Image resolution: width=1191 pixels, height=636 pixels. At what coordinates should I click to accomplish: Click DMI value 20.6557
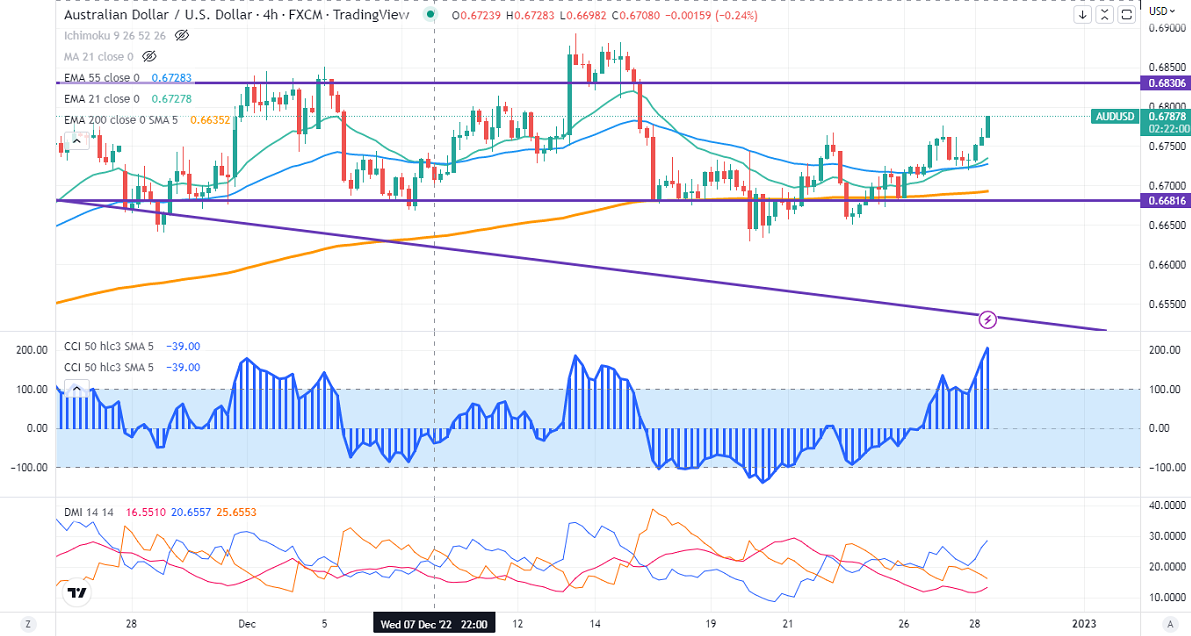click(190, 512)
